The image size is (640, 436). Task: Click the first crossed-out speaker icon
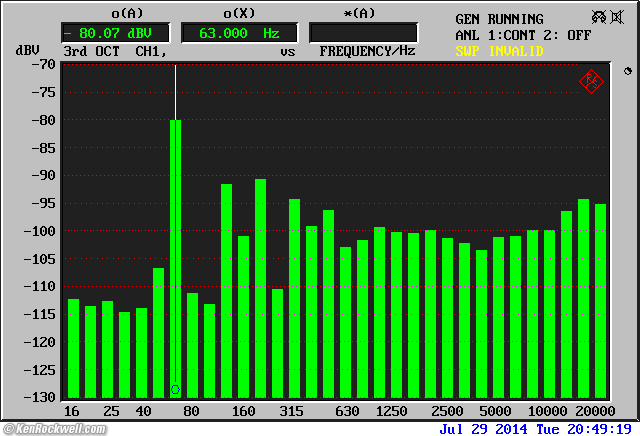coord(600,17)
